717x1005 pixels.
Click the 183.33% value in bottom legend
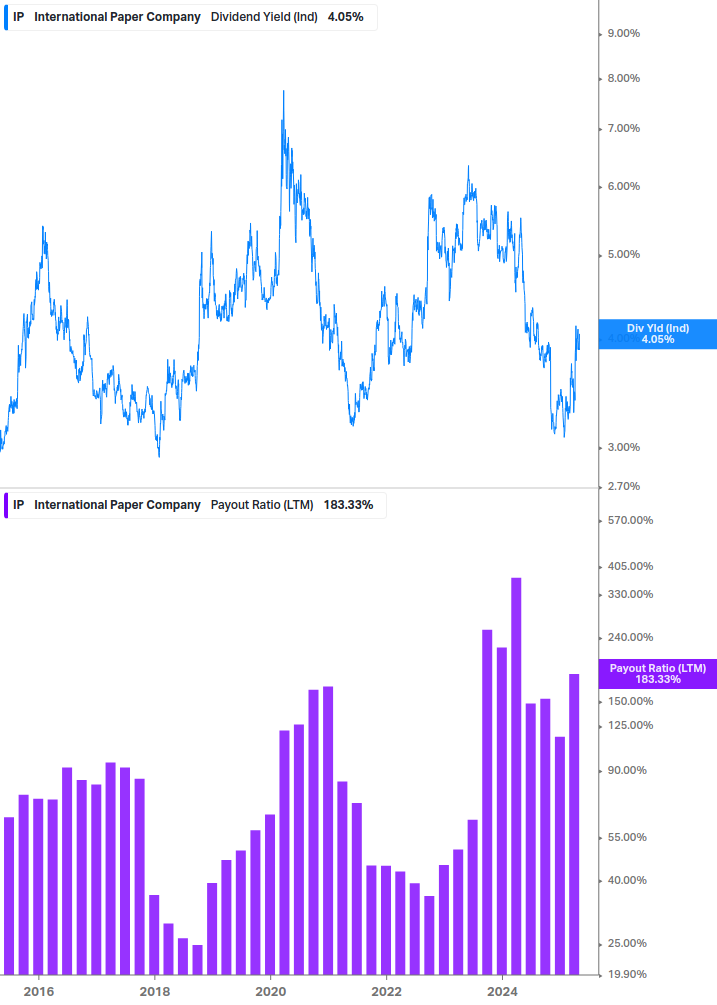click(348, 505)
